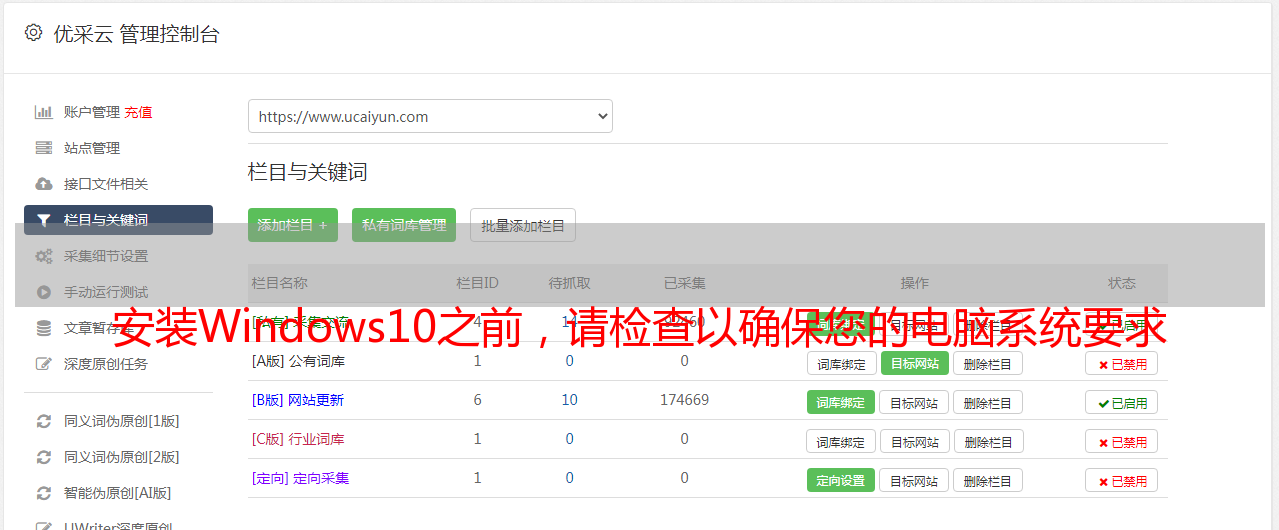Click the database icon for 文章暂存区

[x=43, y=328]
